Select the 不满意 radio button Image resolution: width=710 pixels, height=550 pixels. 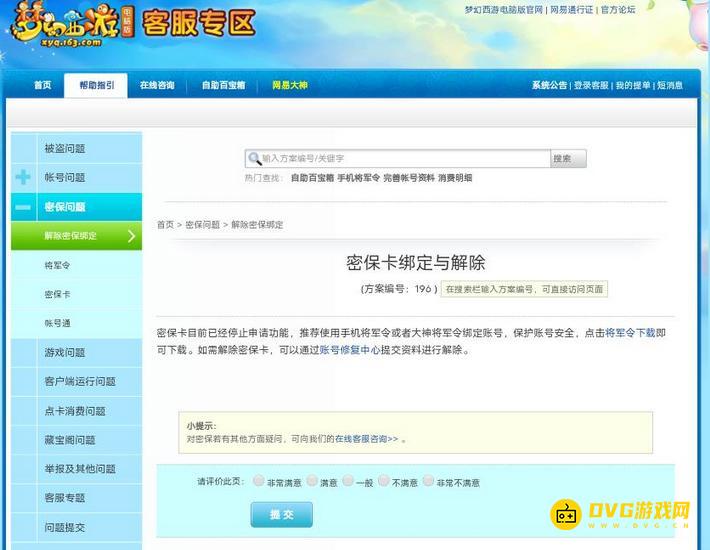(x=384, y=480)
